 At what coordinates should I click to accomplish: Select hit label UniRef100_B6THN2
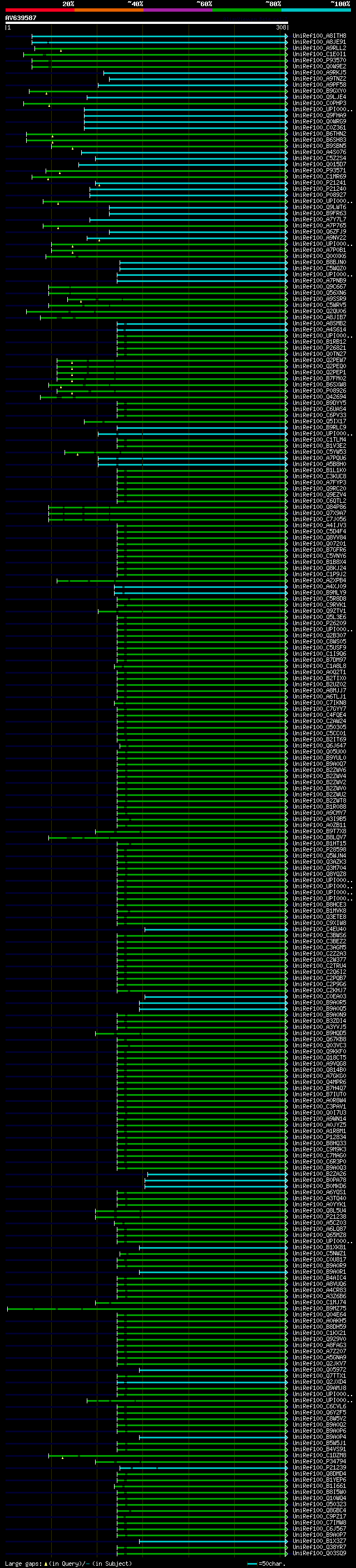click(319, 134)
